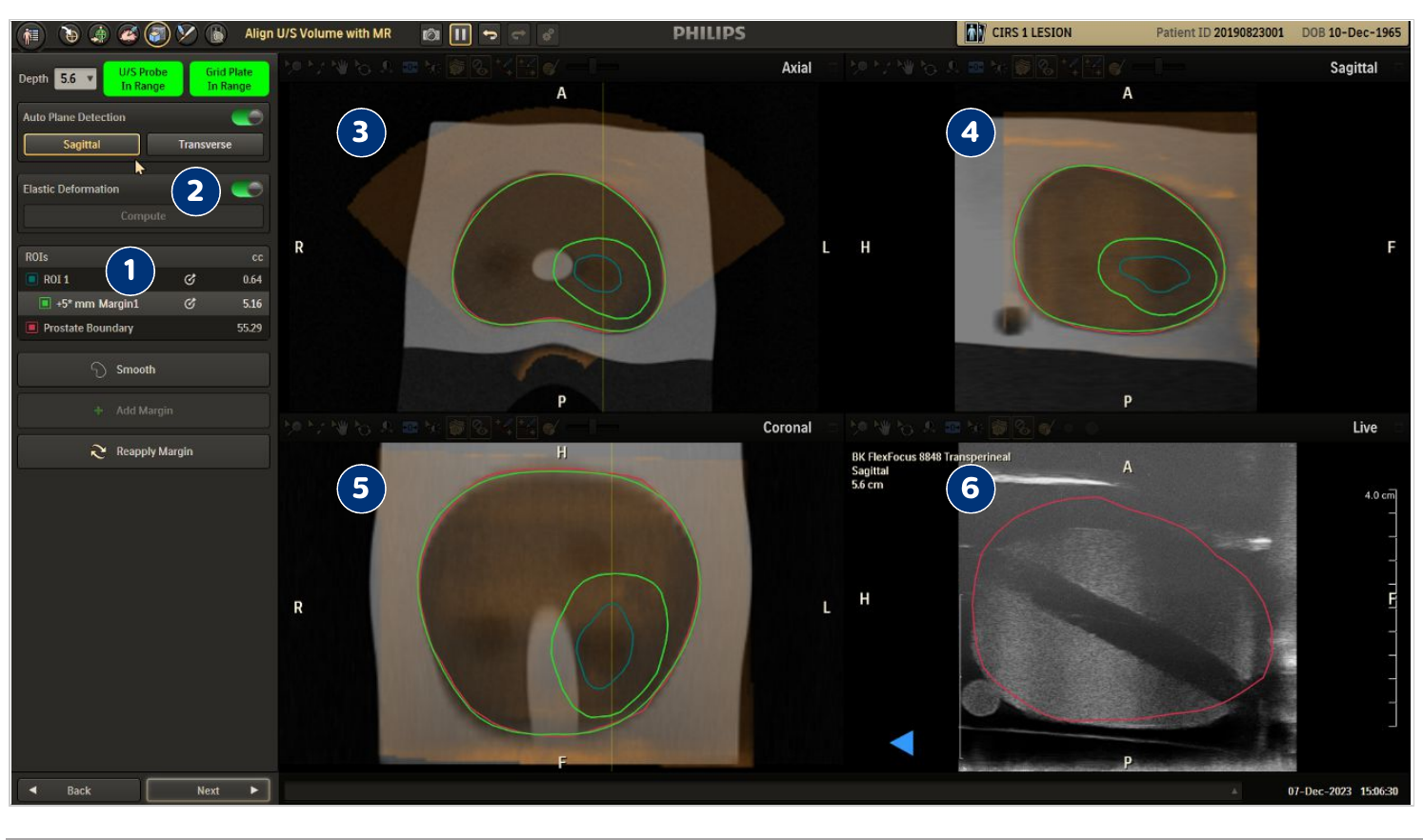Take a screenshot with the camera icon
Screen dimensions: 1423x840
[431, 34]
